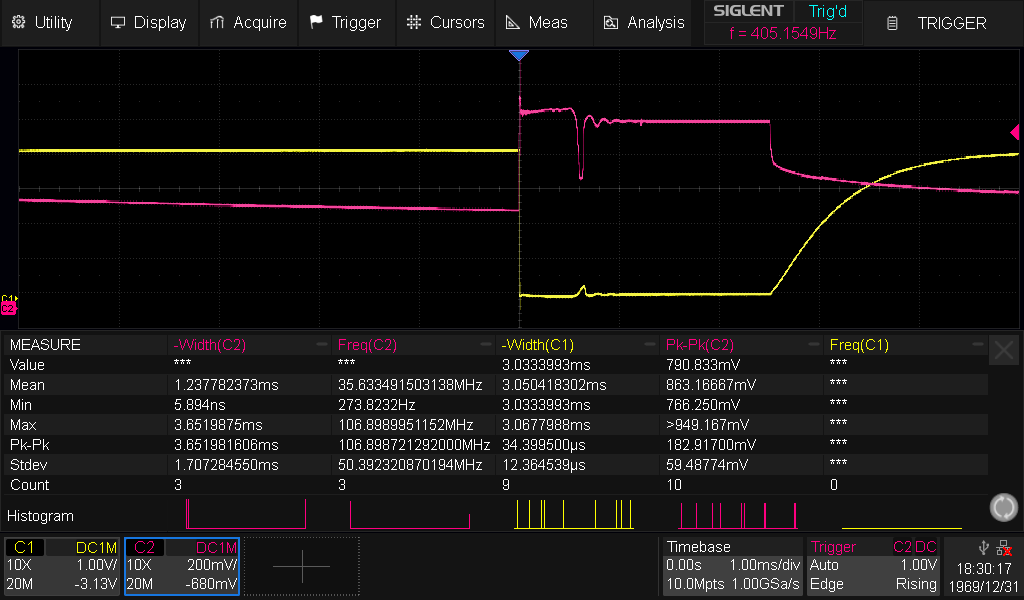1024x600 pixels.
Task: Select the magenta trigger level marker
Action: coord(1016,133)
